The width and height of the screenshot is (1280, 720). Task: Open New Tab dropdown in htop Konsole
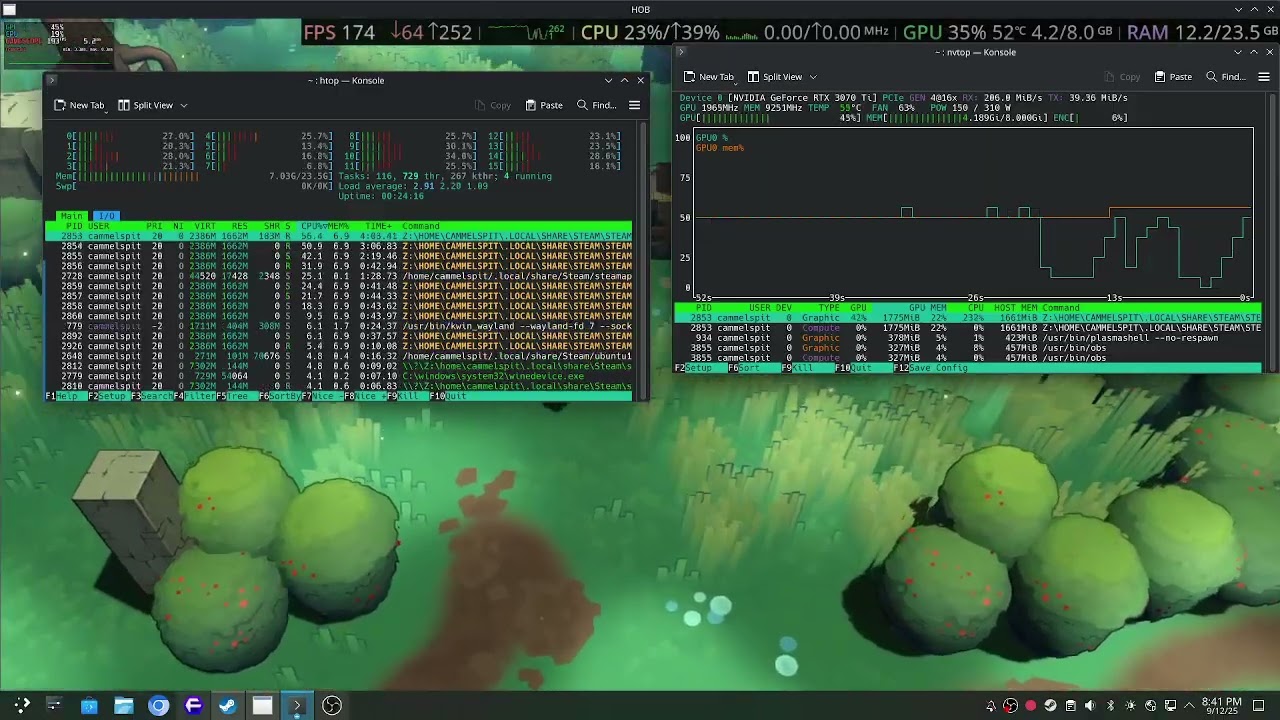click(80, 105)
